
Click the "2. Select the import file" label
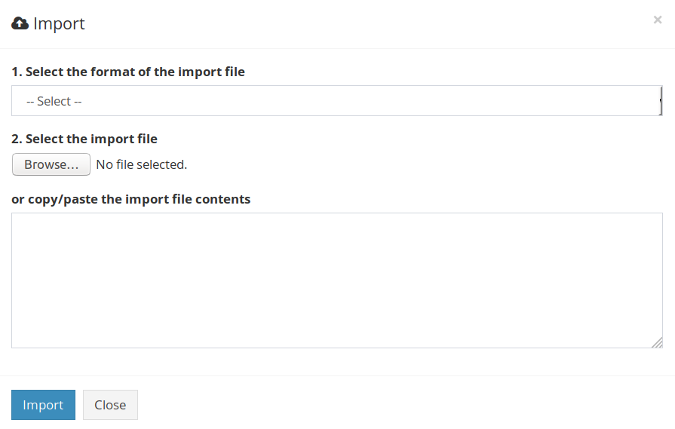[x=84, y=139]
